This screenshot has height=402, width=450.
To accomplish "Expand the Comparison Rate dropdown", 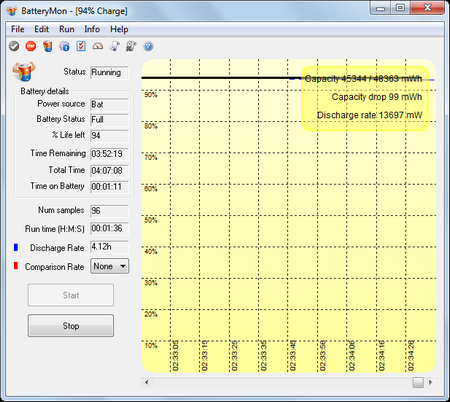I will [110, 266].
